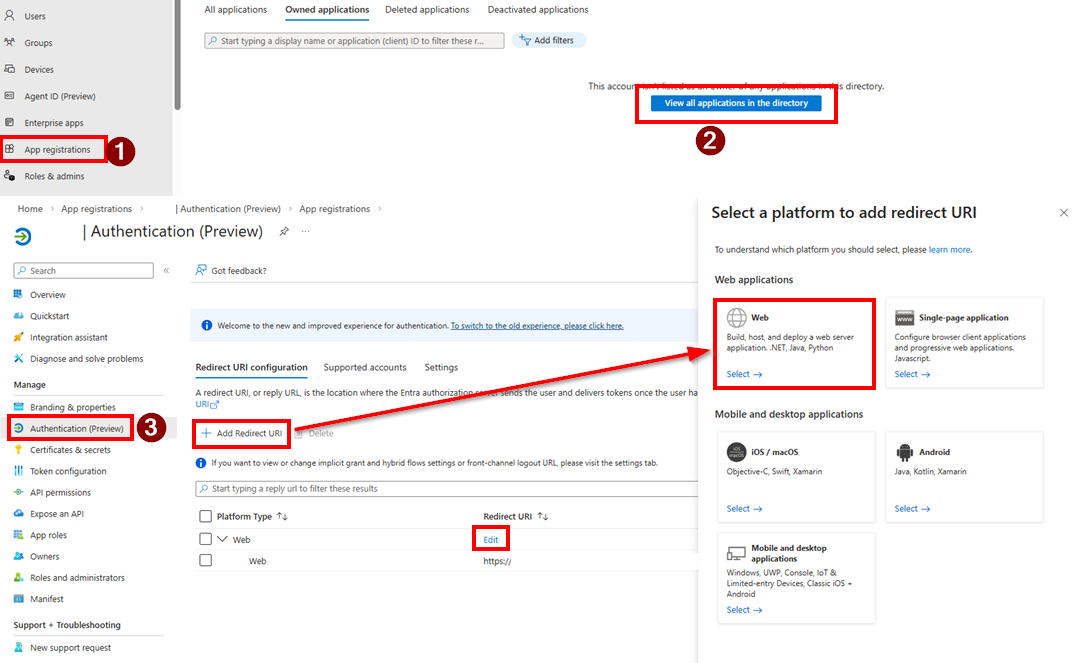The height and width of the screenshot is (663, 1075).
Task: Open the Groups sidebar icon
Action: [x=10, y=42]
